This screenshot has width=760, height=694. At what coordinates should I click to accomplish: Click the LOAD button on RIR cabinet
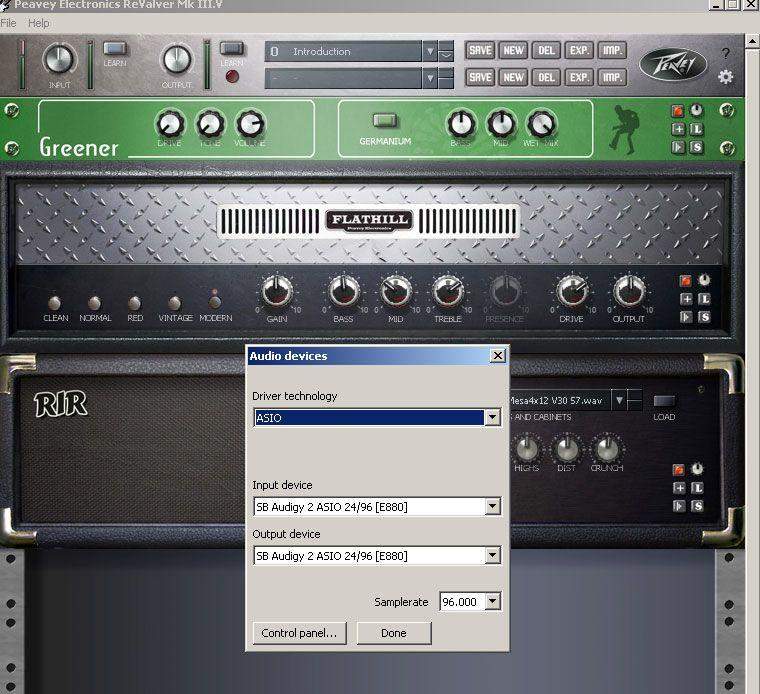click(664, 401)
